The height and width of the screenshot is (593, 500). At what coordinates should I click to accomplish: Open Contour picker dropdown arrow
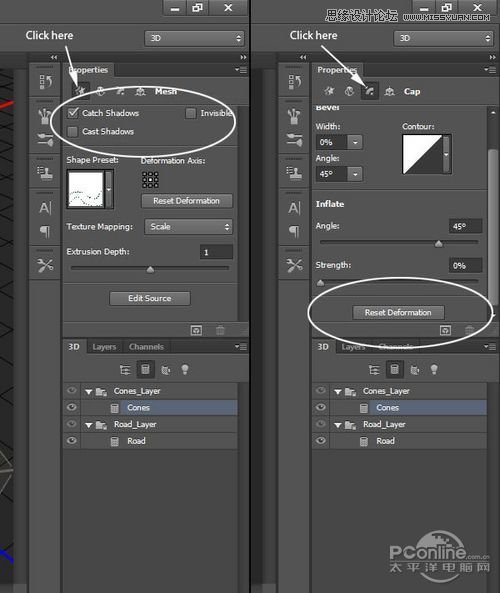447,154
